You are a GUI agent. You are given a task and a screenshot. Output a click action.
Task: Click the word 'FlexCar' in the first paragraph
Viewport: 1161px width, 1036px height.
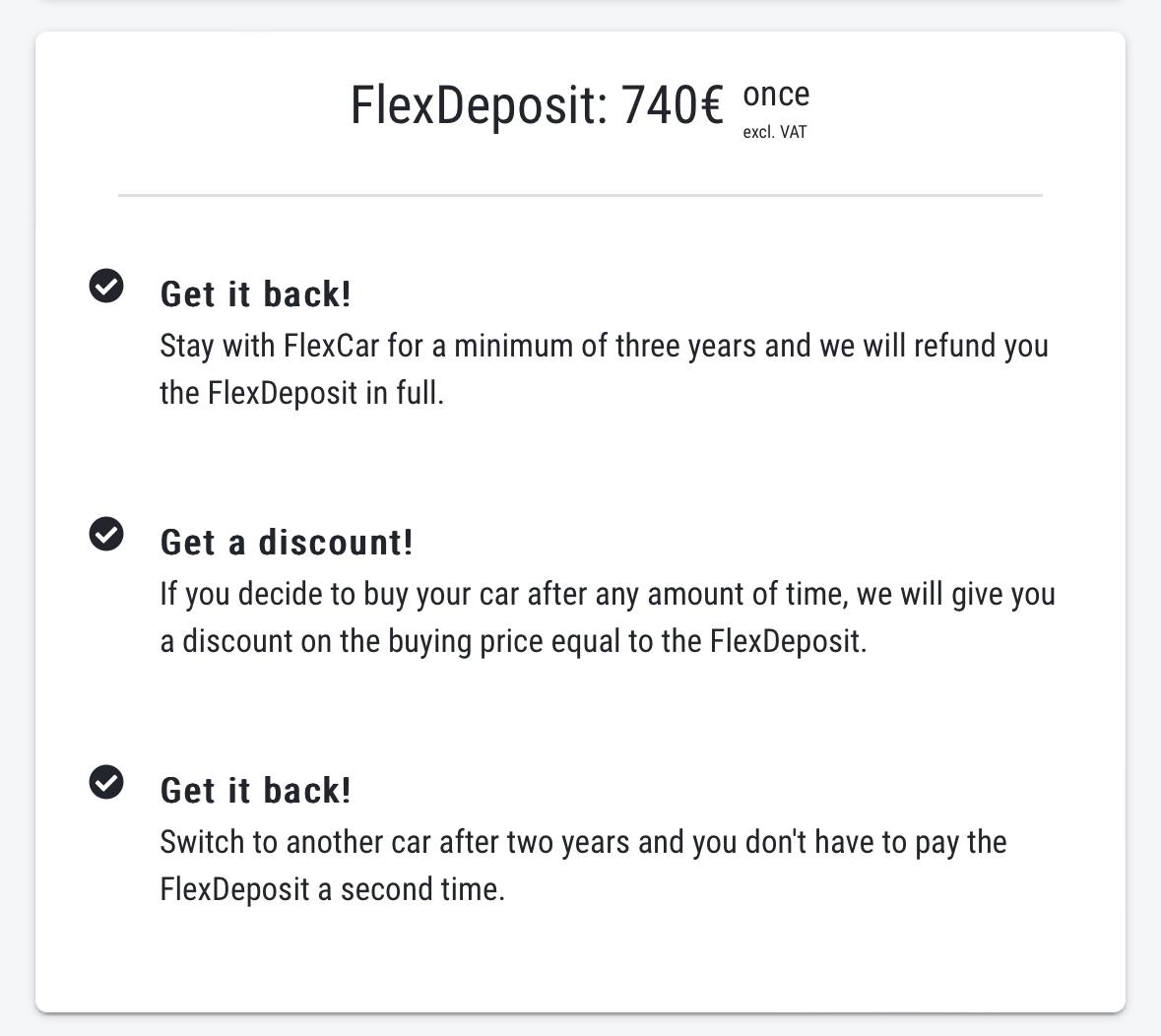(x=332, y=347)
